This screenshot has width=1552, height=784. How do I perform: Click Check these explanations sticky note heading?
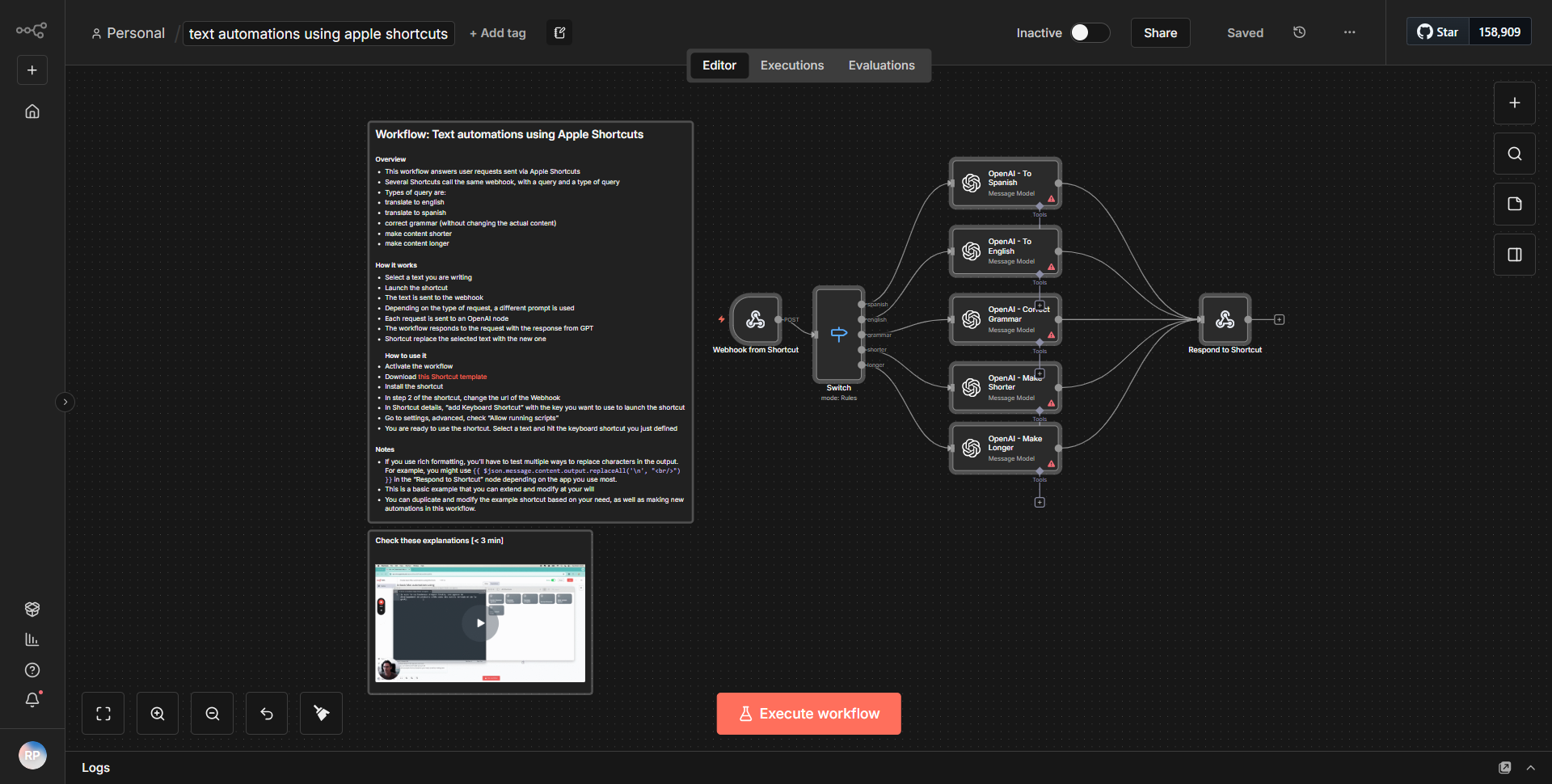[x=439, y=541]
